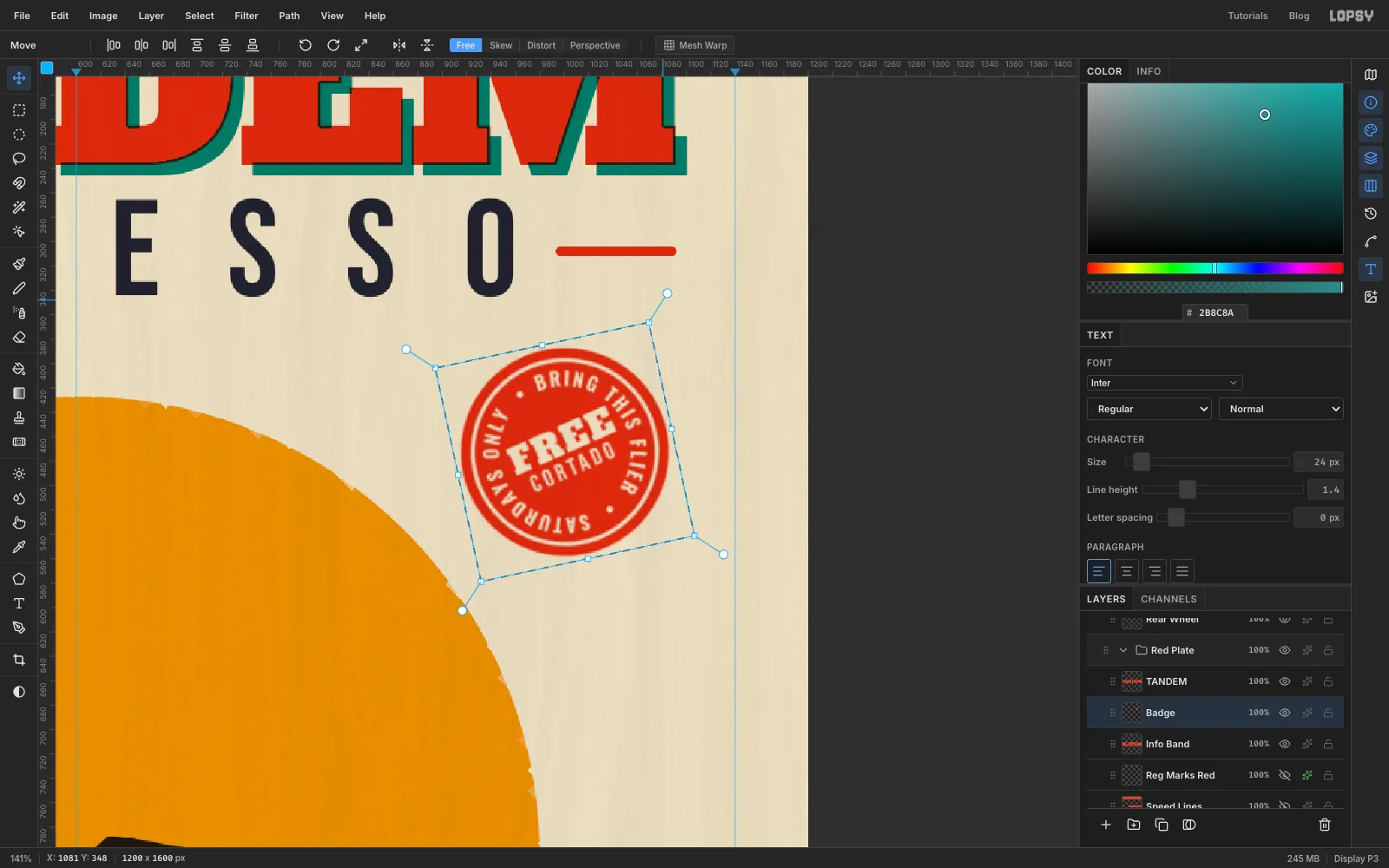Pick the Eraser tool

18,337
